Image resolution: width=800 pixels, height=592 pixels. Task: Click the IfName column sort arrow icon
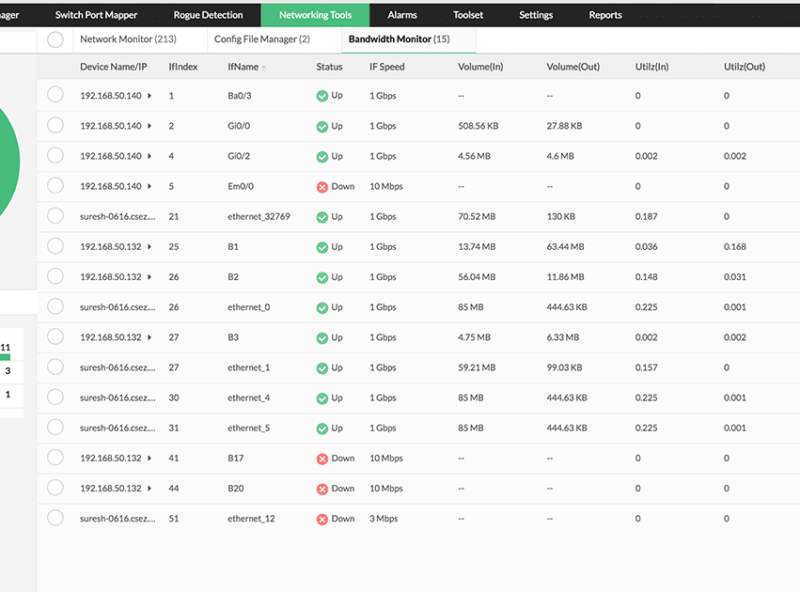264,68
